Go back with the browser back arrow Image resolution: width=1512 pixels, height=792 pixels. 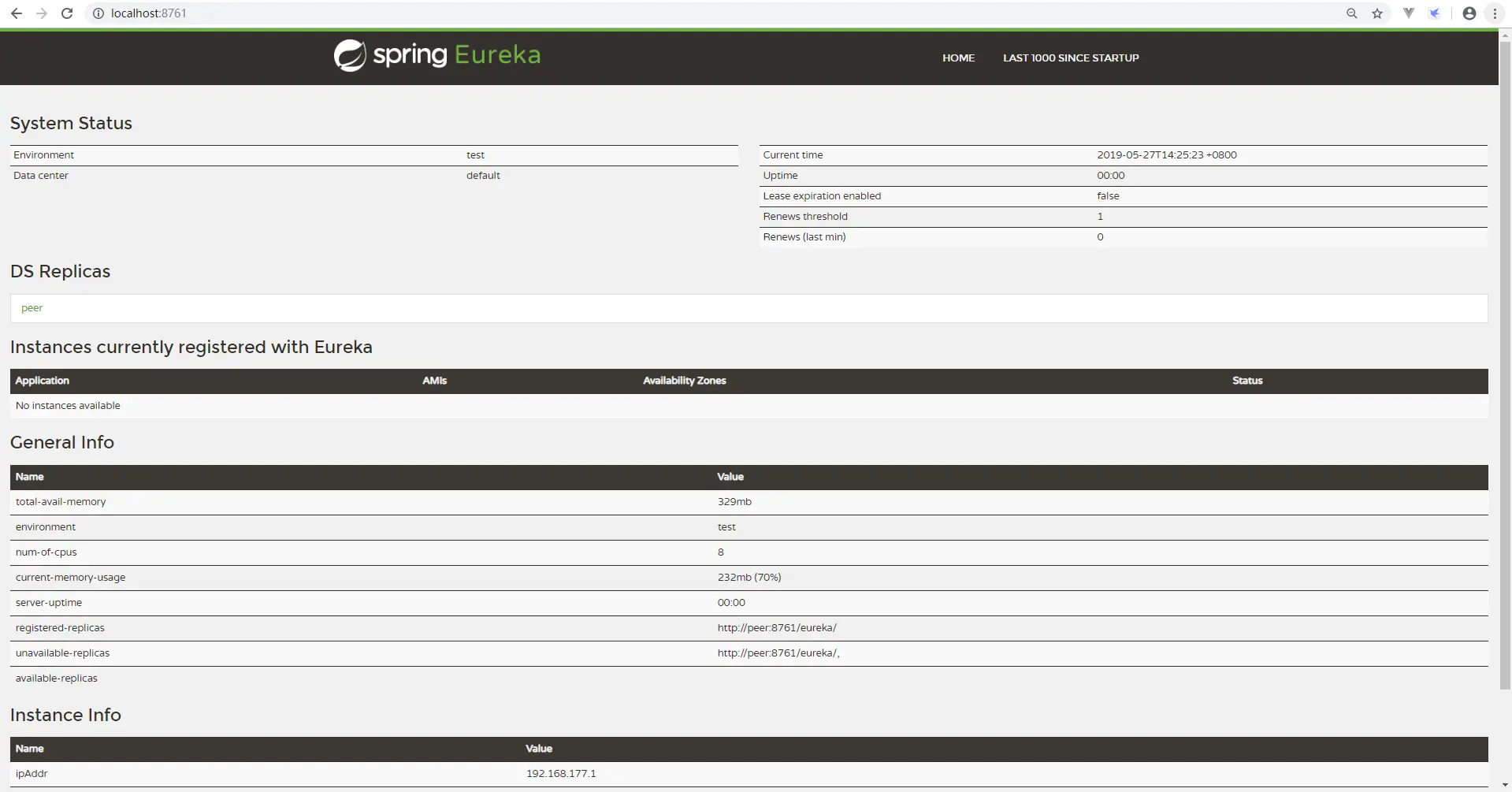[17, 13]
